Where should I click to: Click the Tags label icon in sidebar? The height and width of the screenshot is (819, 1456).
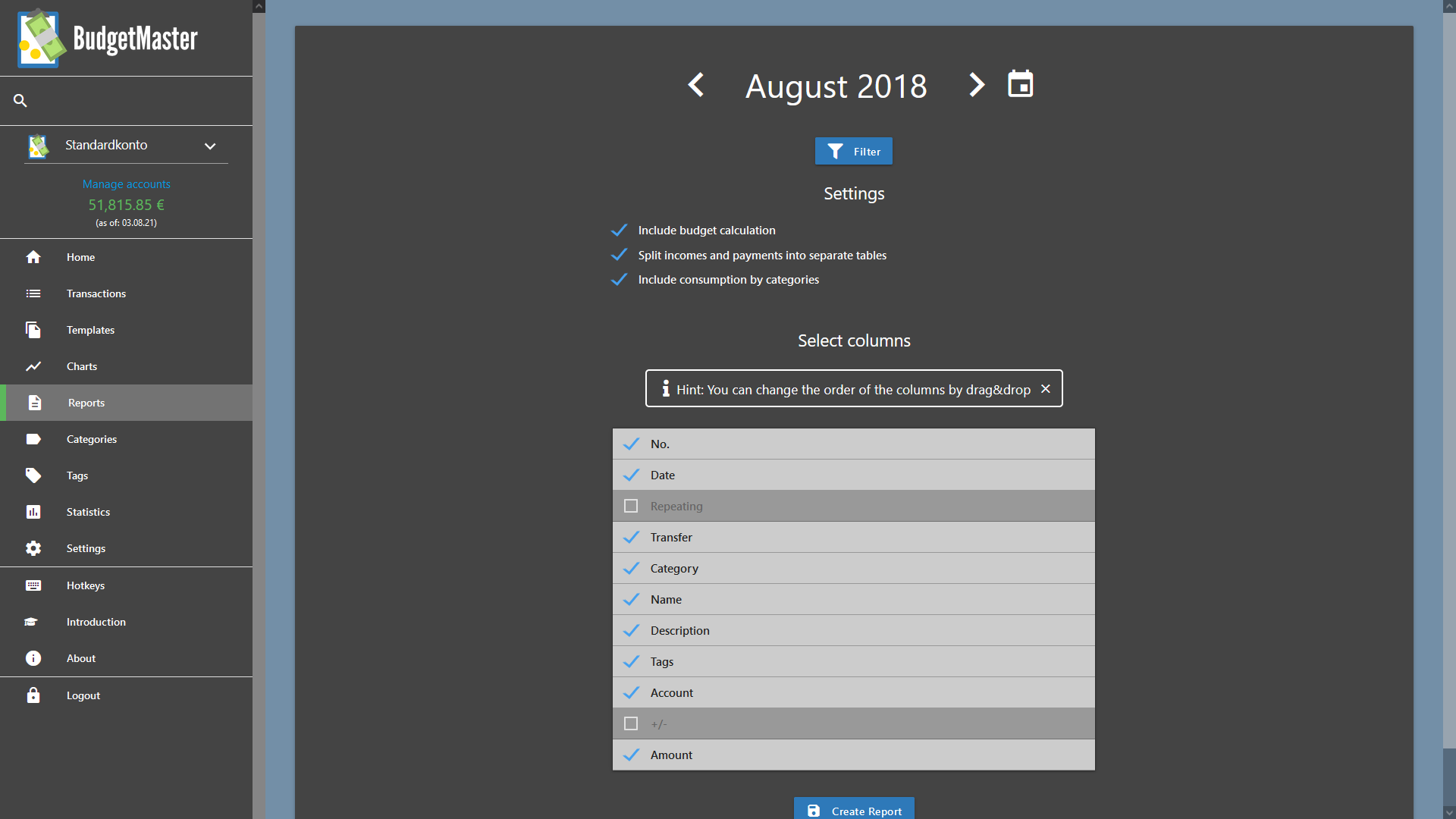[x=33, y=475]
